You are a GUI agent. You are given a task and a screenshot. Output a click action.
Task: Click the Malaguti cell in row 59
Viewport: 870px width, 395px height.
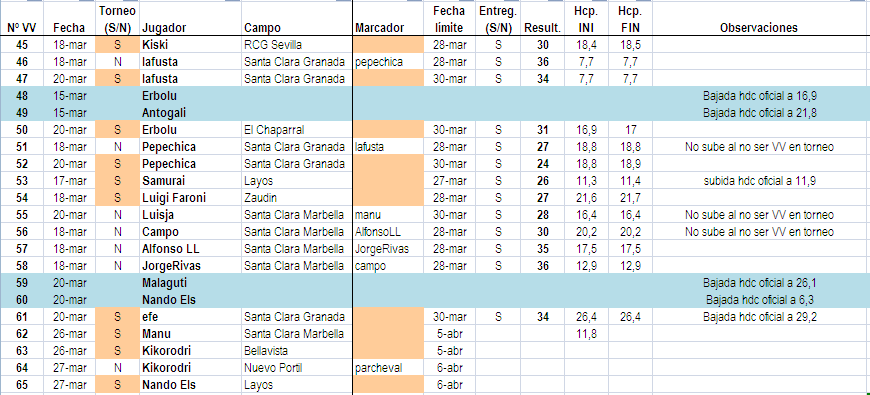click(x=190, y=283)
